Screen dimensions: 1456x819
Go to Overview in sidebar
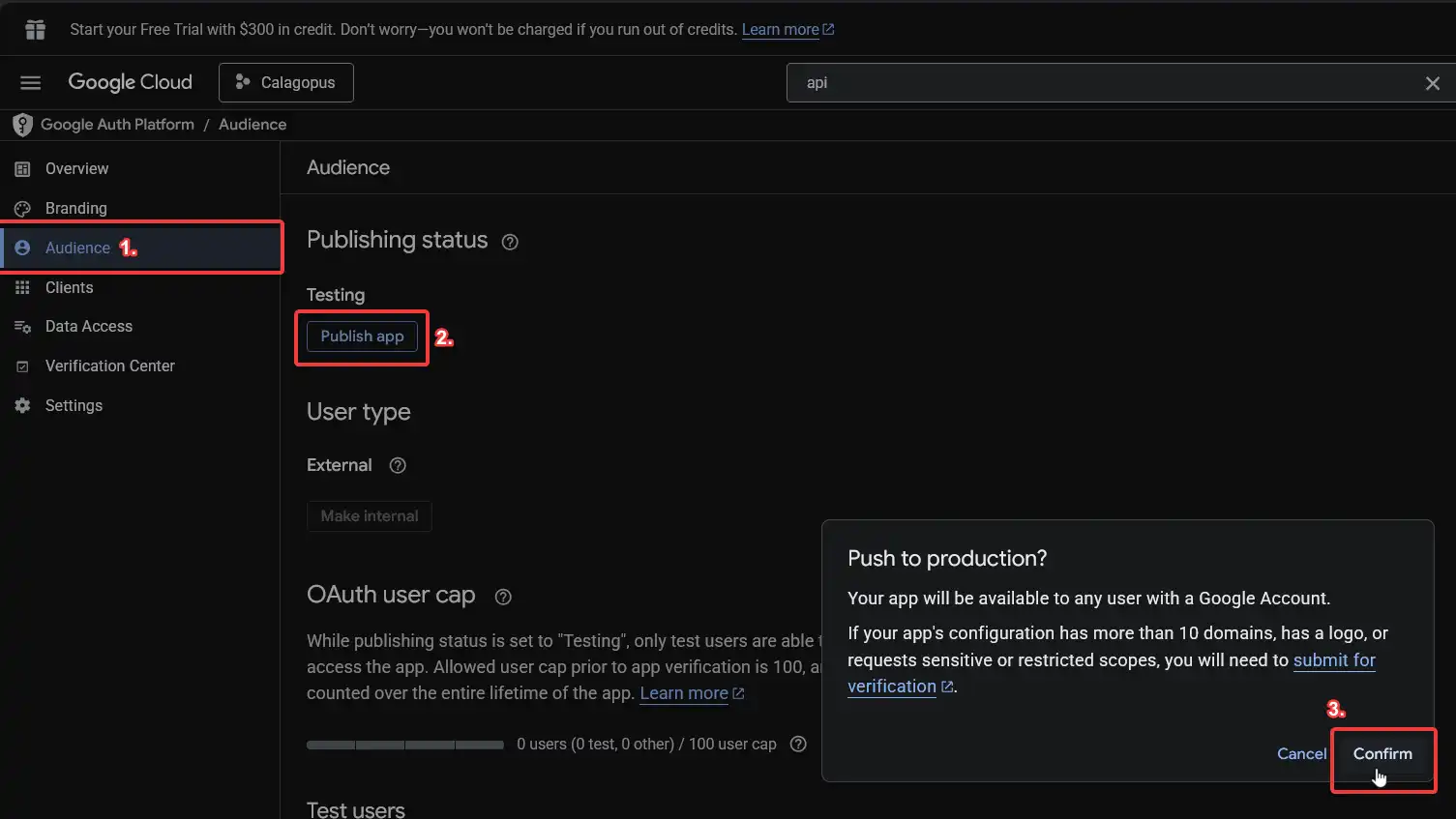tap(76, 169)
